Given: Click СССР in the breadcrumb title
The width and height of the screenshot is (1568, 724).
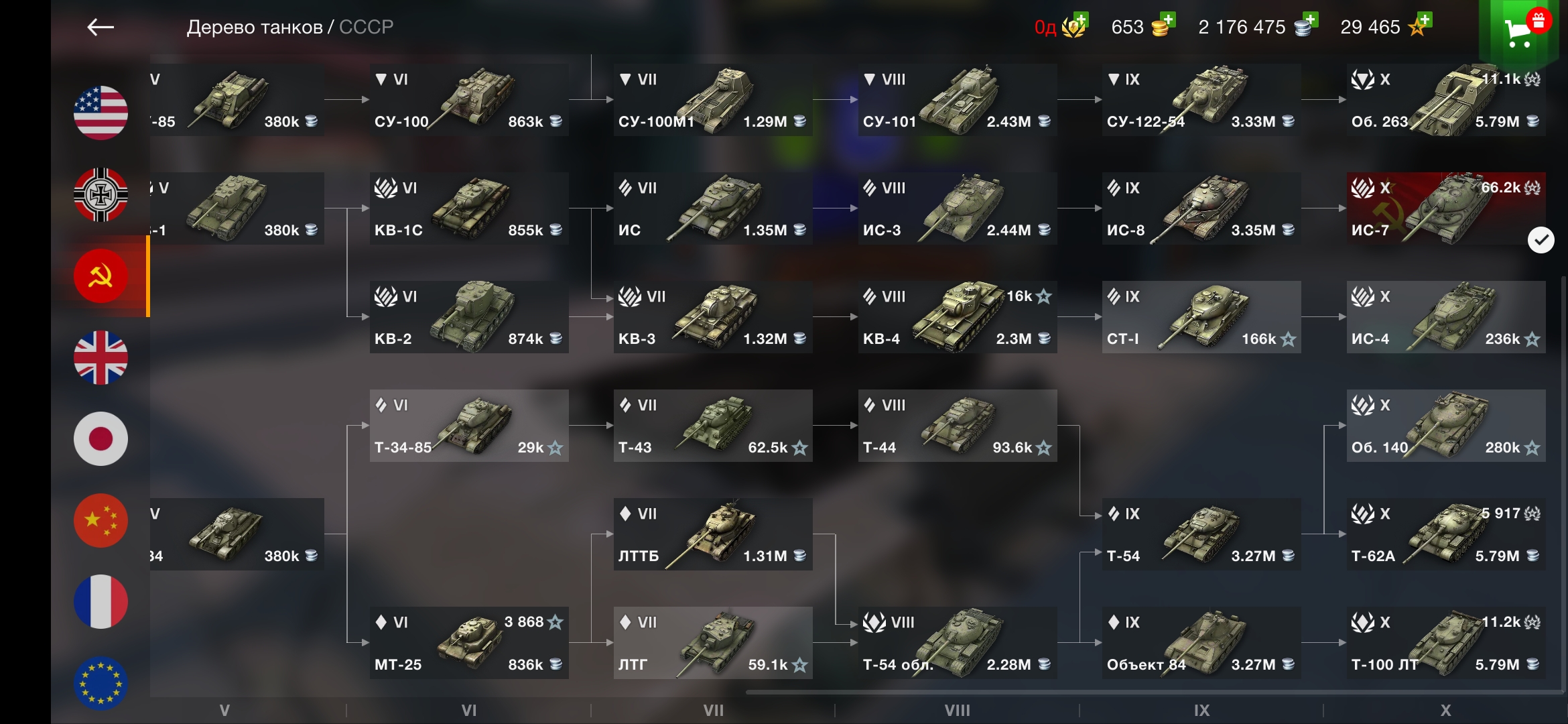Looking at the screenshot, I should pos(366,27).
